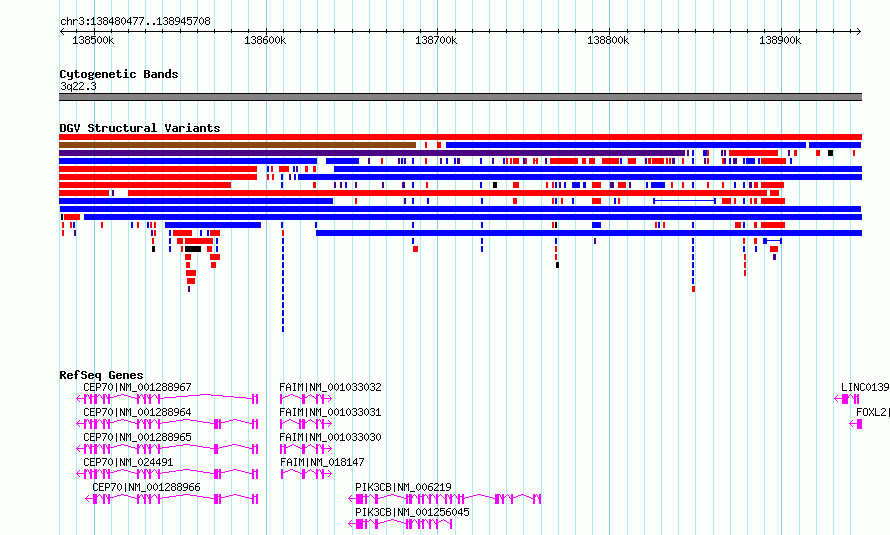
Task: Open the LINC0139 gene label
Action: pyautogui.click(x=865, y=387)
